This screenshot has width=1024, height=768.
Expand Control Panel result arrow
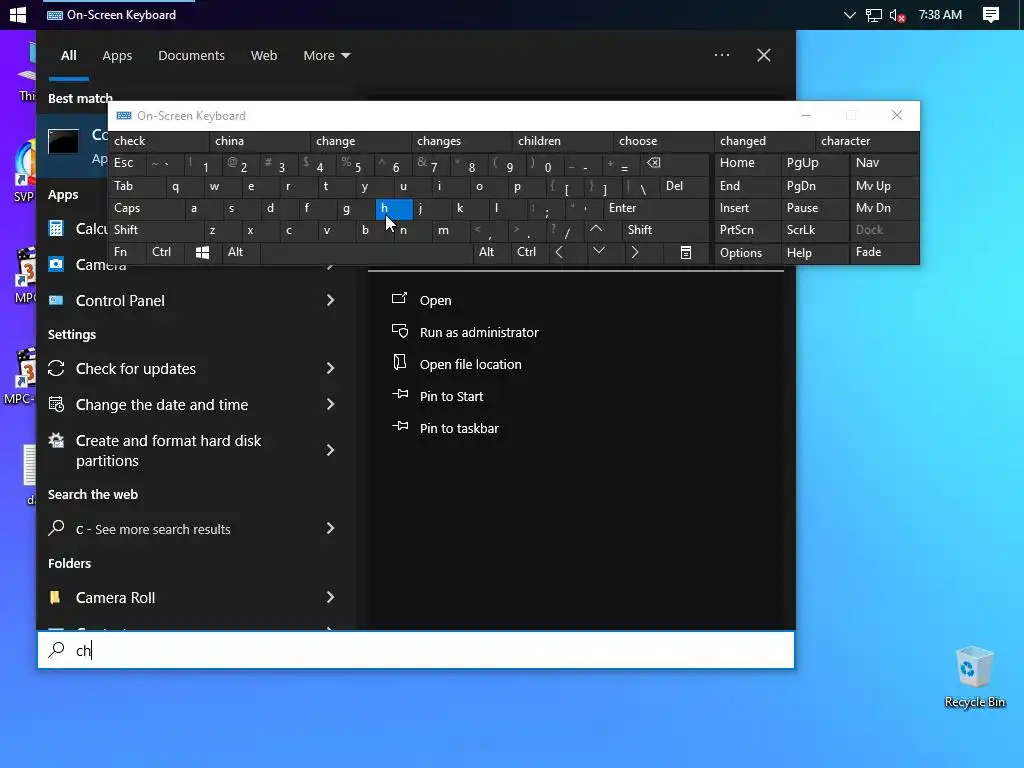point(330,300)
